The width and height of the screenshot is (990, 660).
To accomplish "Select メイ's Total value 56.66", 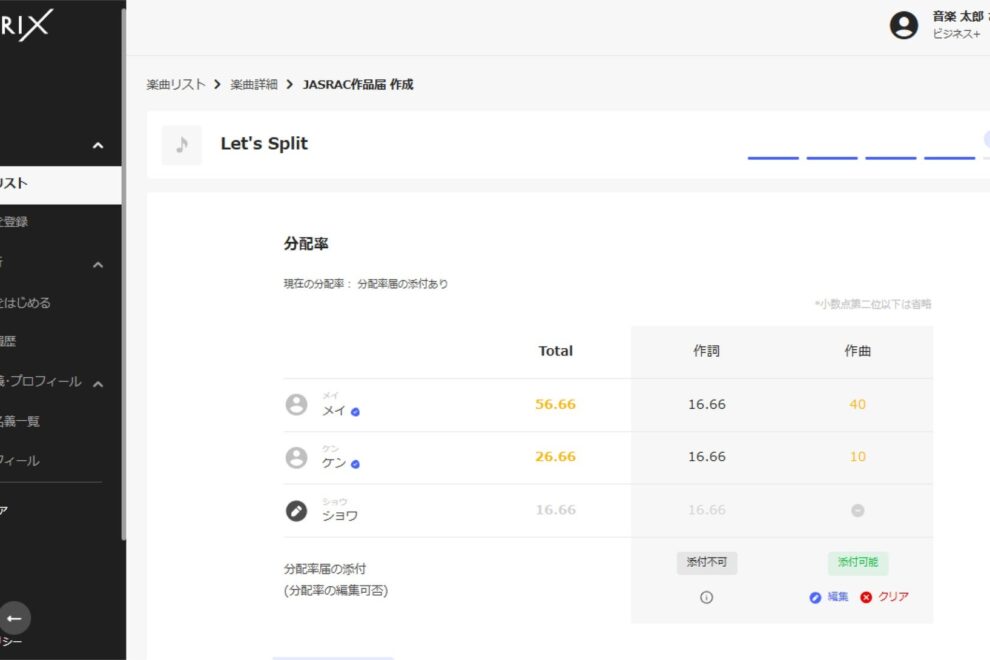I will (555, 404).
